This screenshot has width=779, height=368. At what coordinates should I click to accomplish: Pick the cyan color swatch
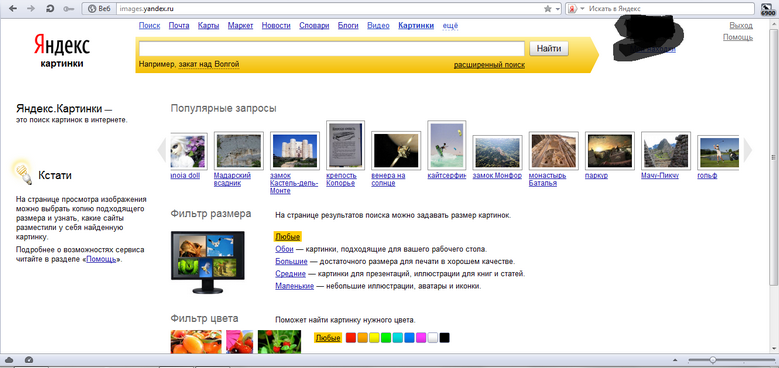click(x=397, y=338)
